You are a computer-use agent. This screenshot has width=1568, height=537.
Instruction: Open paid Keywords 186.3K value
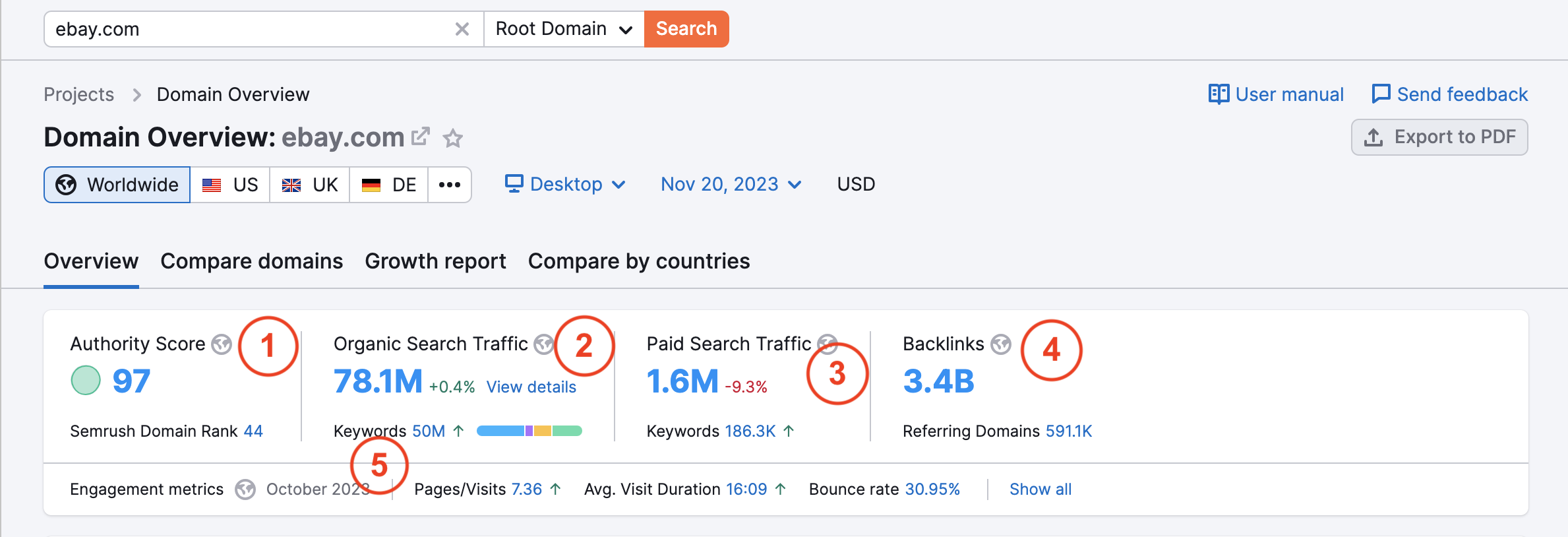click(750, 431)
